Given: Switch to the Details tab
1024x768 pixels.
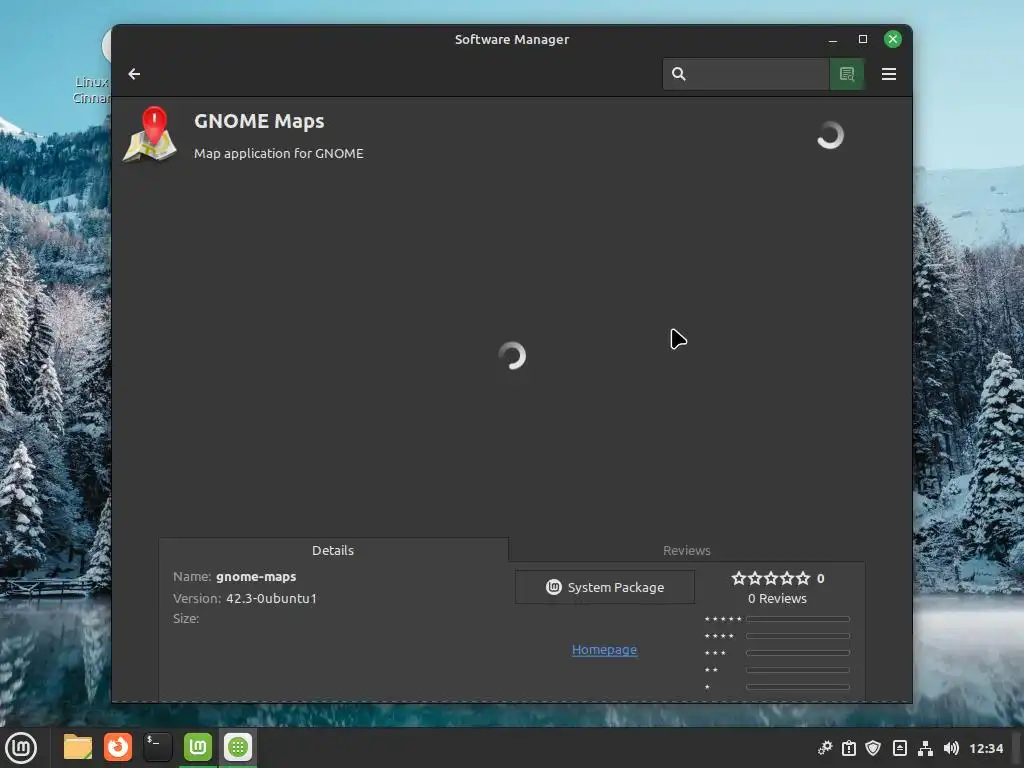Looking at the screenshot, I should [x=333, y=550].
